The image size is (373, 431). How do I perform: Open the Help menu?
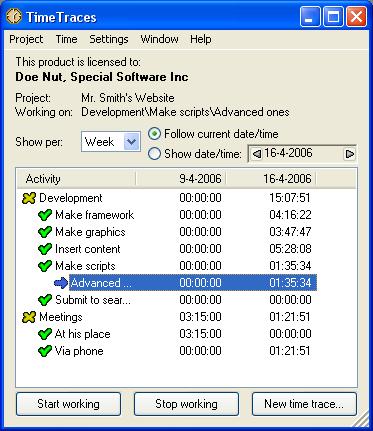tap(201, 39)
